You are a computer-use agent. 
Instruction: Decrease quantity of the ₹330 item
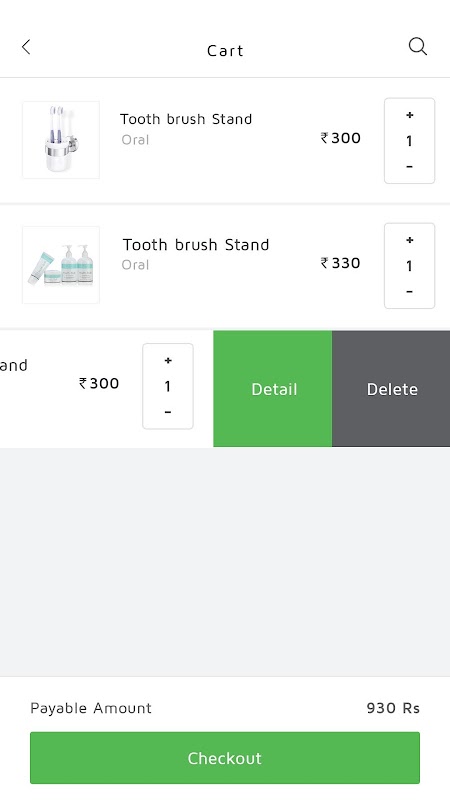tap(409, 291)
